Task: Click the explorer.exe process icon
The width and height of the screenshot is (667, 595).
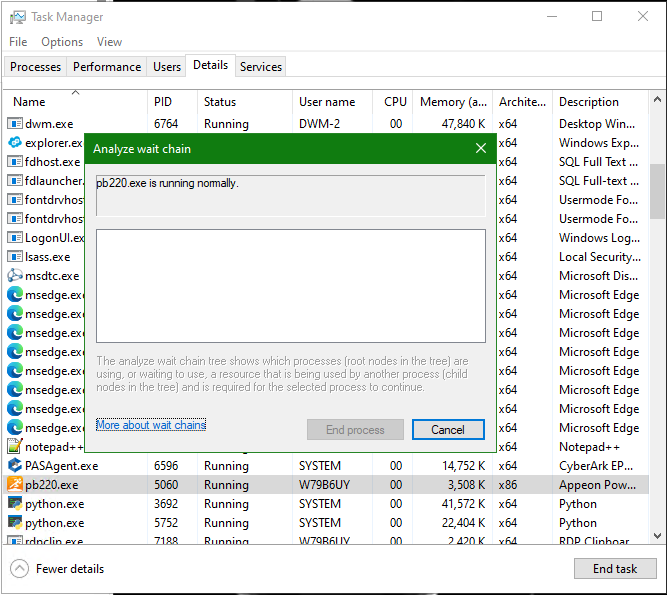Action: (x=15, y=143)
